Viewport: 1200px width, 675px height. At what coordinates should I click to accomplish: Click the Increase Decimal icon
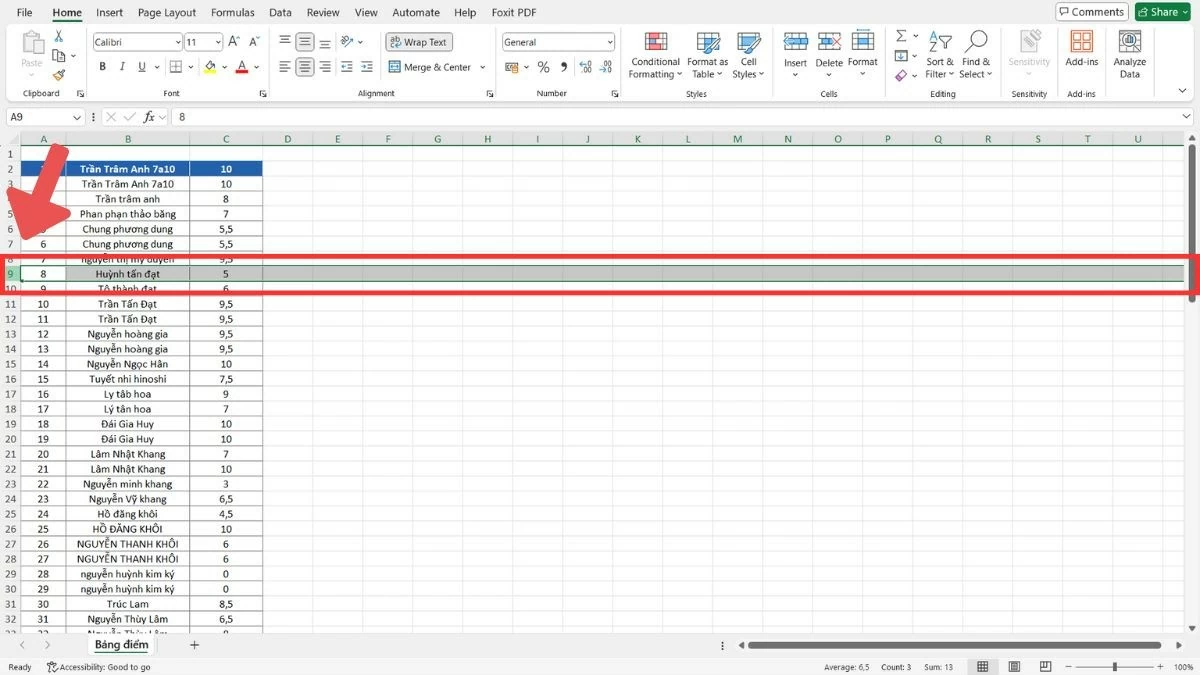(585, 67)
